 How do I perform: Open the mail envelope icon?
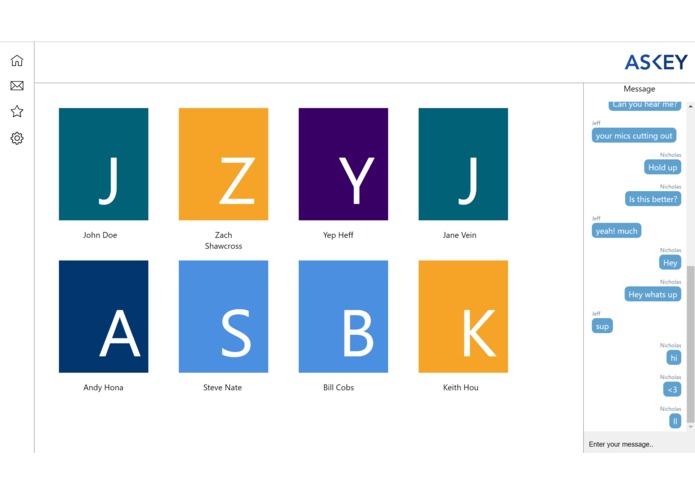[17, 86]
